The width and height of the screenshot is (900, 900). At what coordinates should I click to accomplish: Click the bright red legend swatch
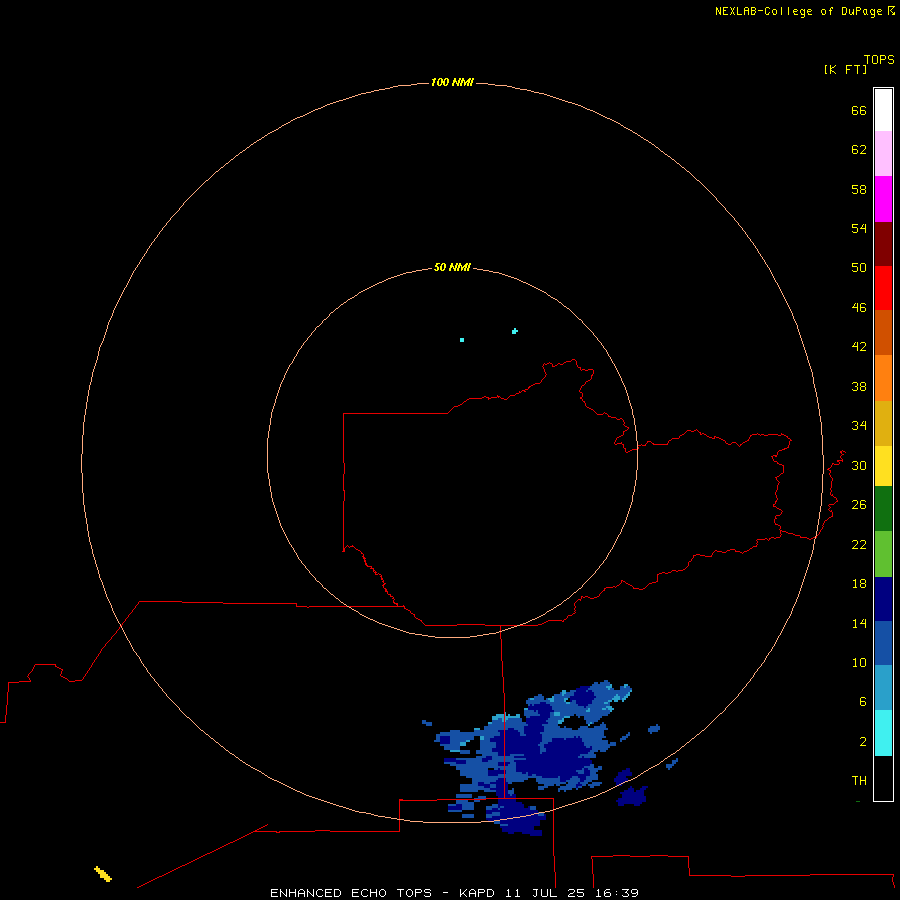click(883, 288)
